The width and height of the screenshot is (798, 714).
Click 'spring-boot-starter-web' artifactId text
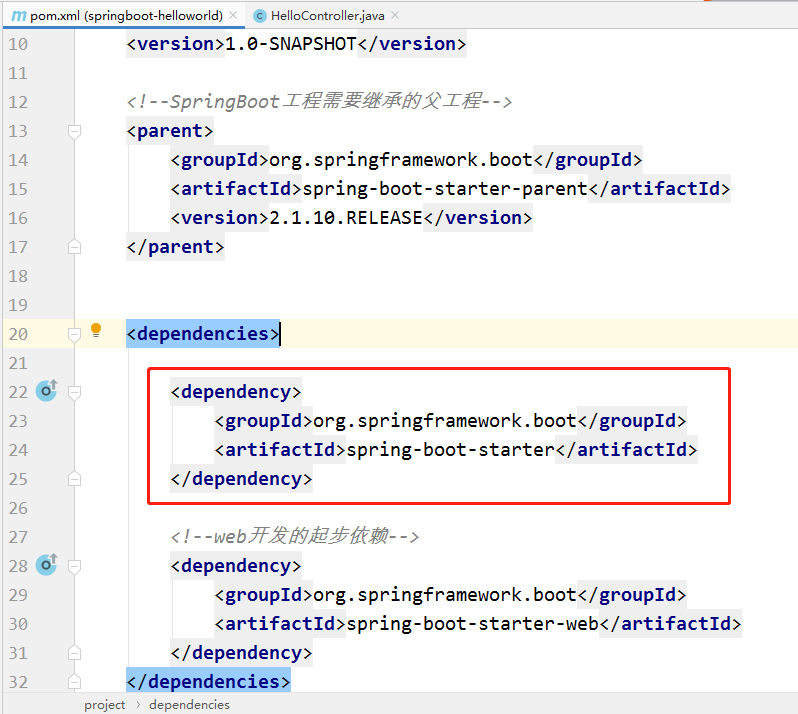click(x=473, y=624)
